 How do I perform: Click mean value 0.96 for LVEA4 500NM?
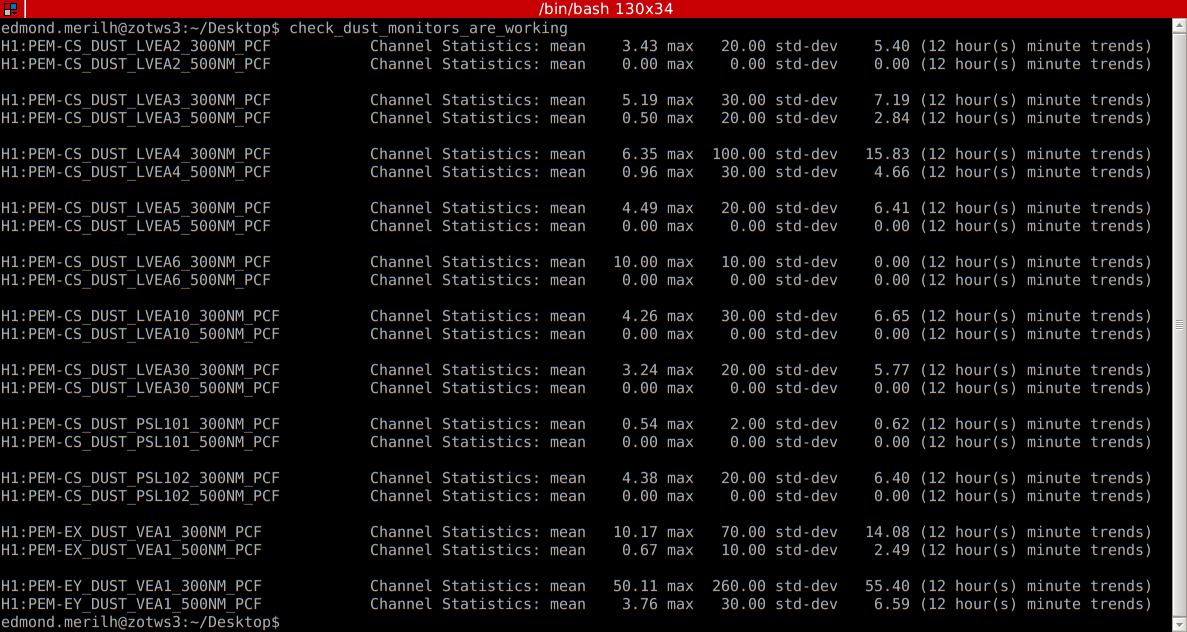640,173
